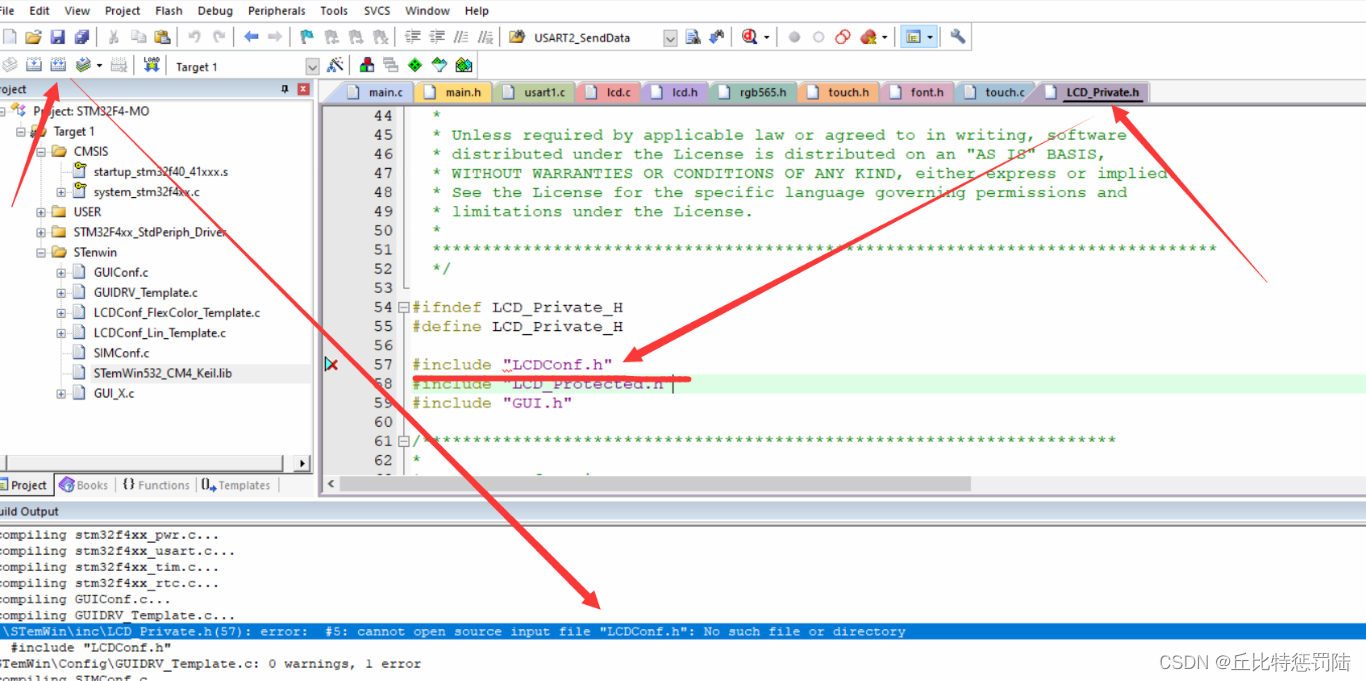This screenshot has width=1366, height=681.
Task: Open a file with the folder icon
Action: [33, 37]
